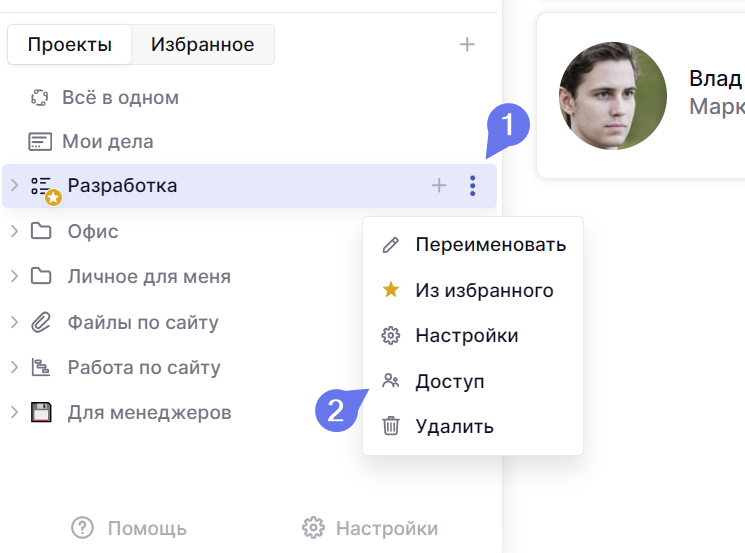Expand the Офис folder
745x553 pixels.
14,232
